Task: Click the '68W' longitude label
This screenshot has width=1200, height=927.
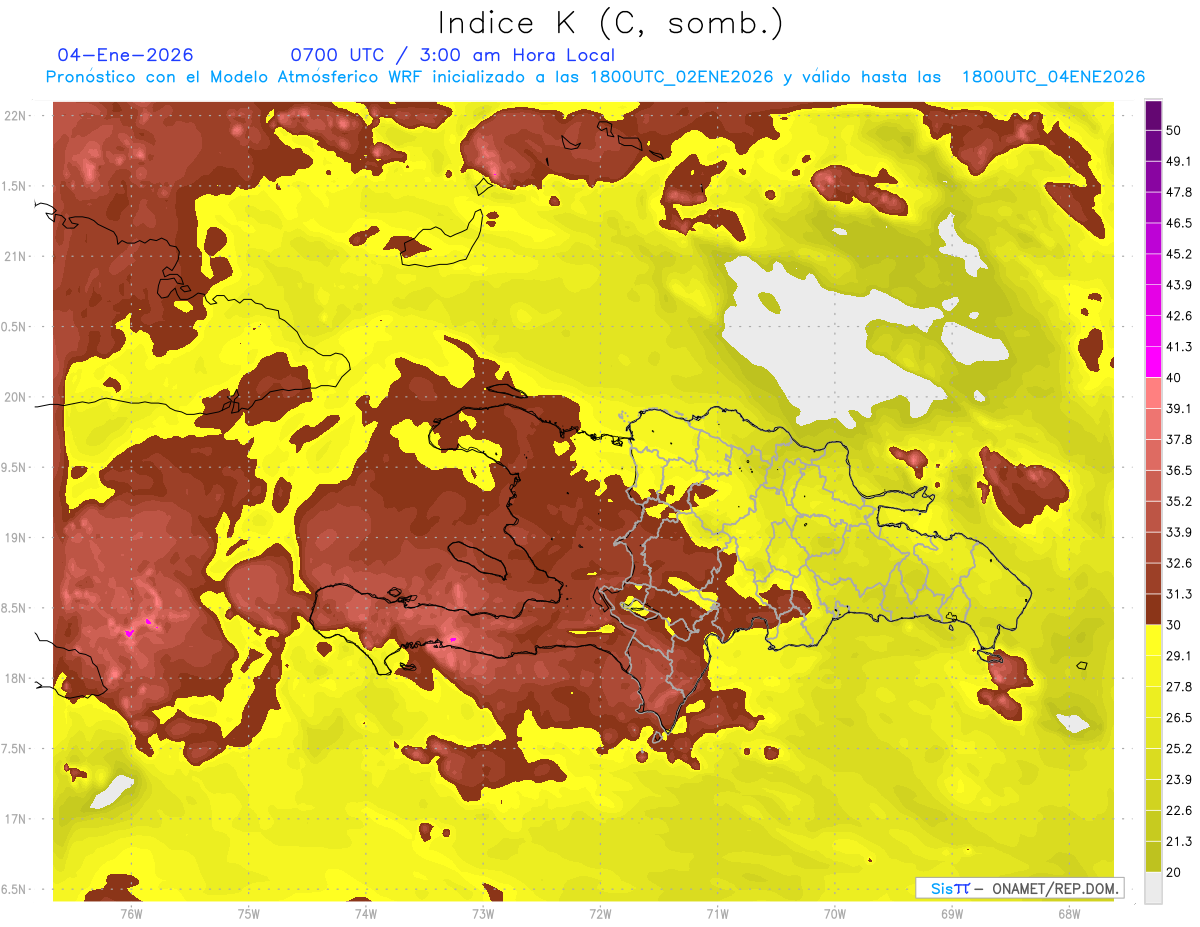Action: click(1069, 914)
